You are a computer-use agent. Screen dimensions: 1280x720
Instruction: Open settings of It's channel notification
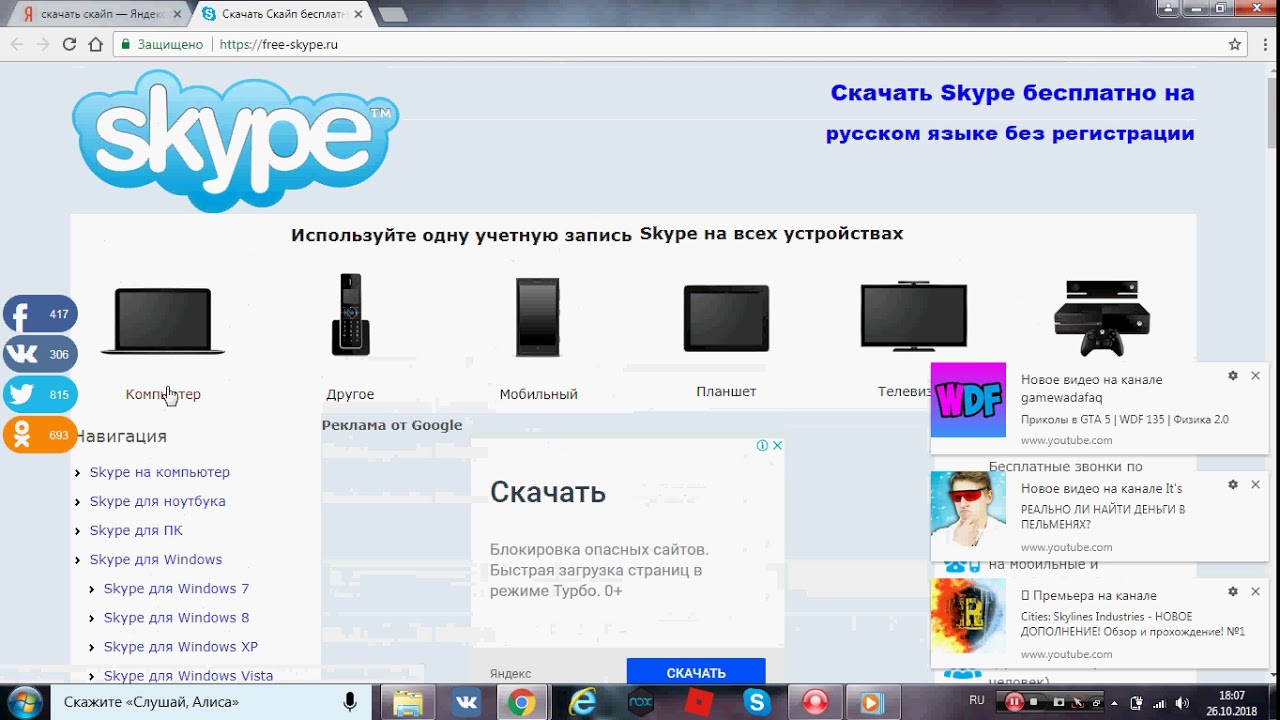[x=1233, y=484]
